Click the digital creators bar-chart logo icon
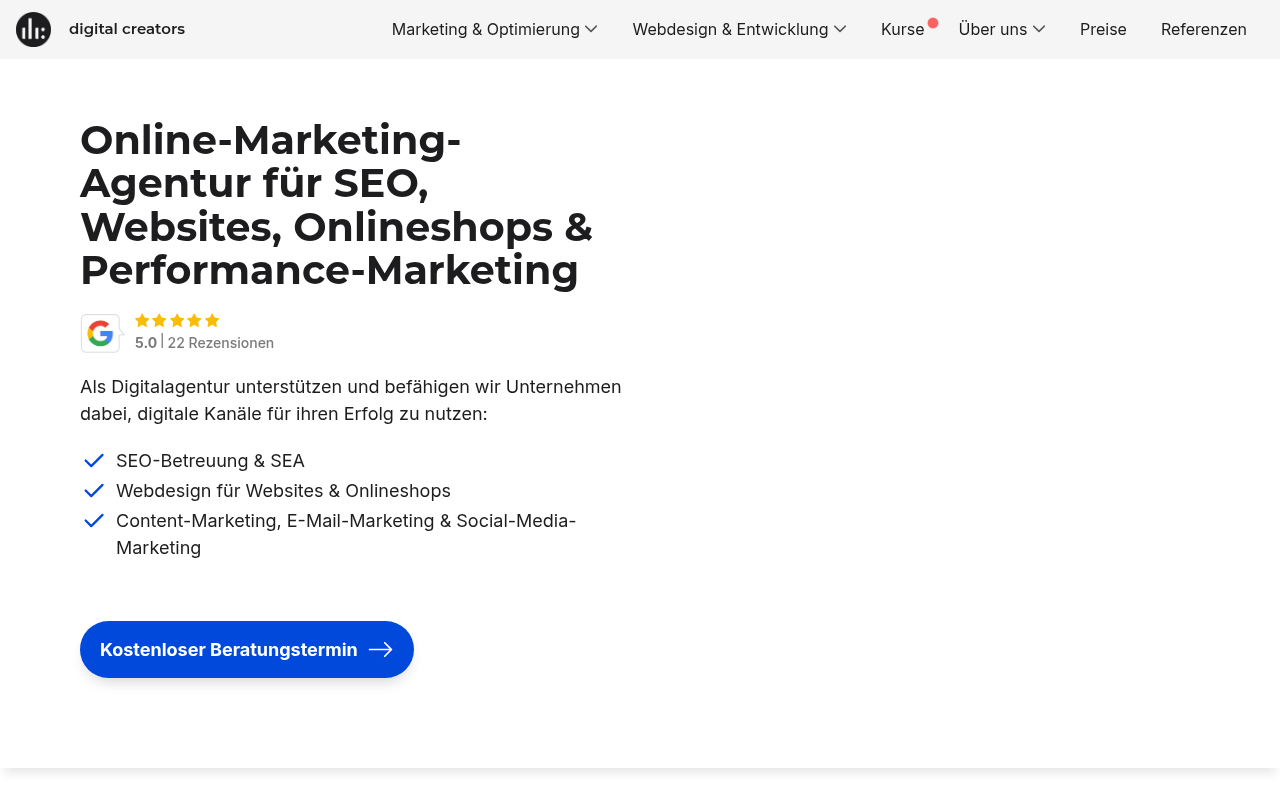Image resolution: width=1280 pixels, height=800 pixels. pyautogui.click(x=33, y=29)
